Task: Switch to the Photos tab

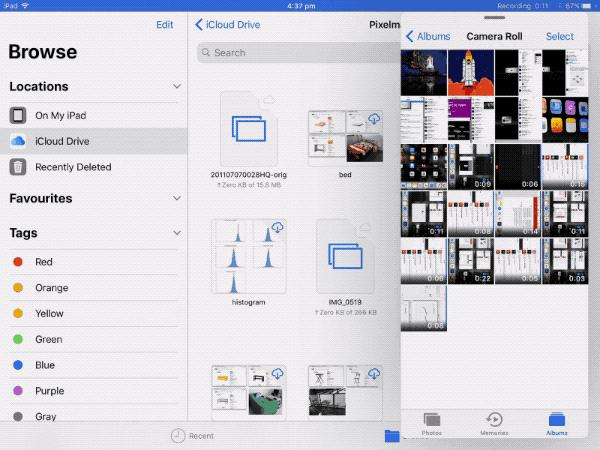Action: 432,424
